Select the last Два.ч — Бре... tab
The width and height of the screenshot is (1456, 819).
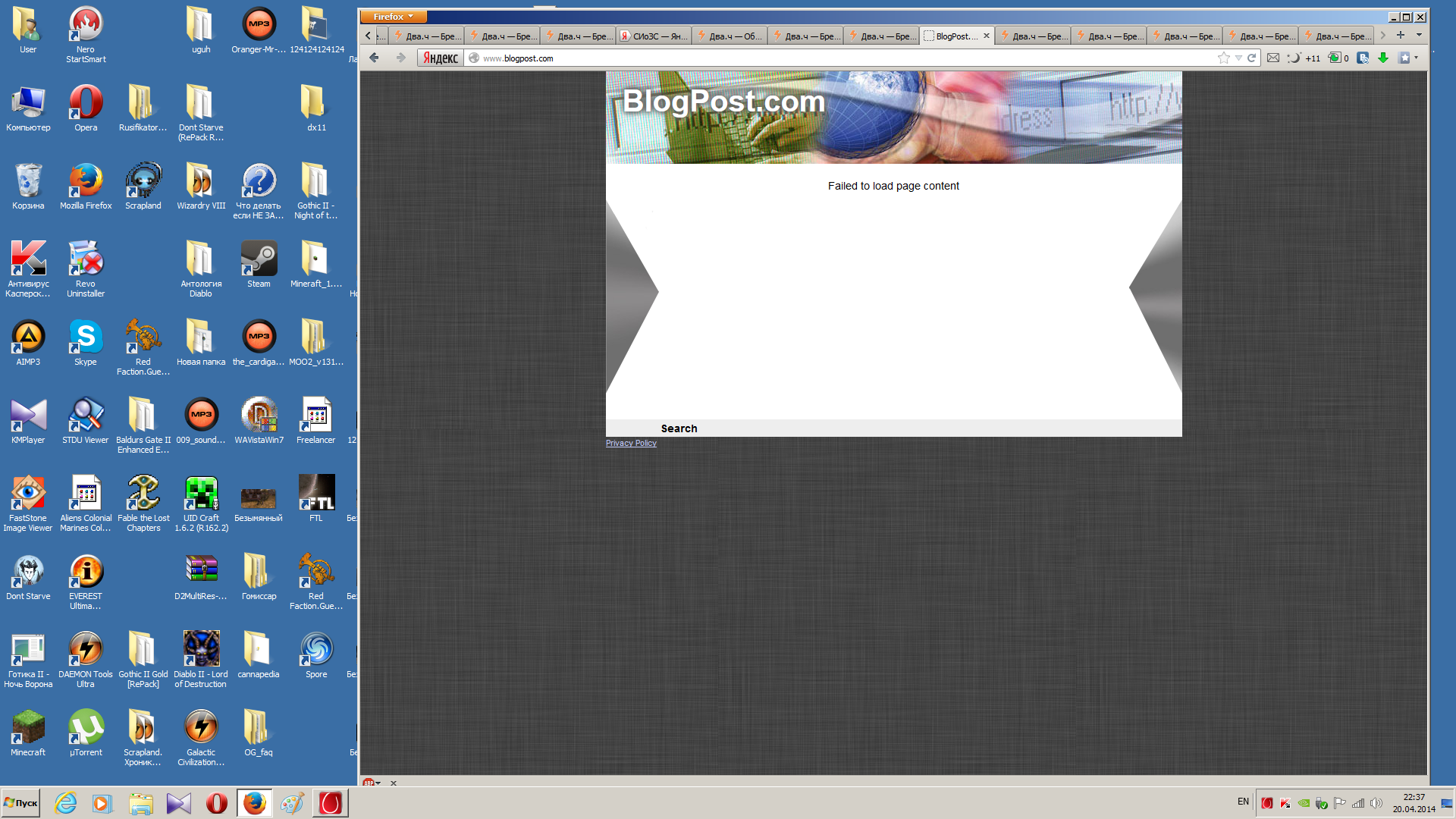coord(1335,36)
